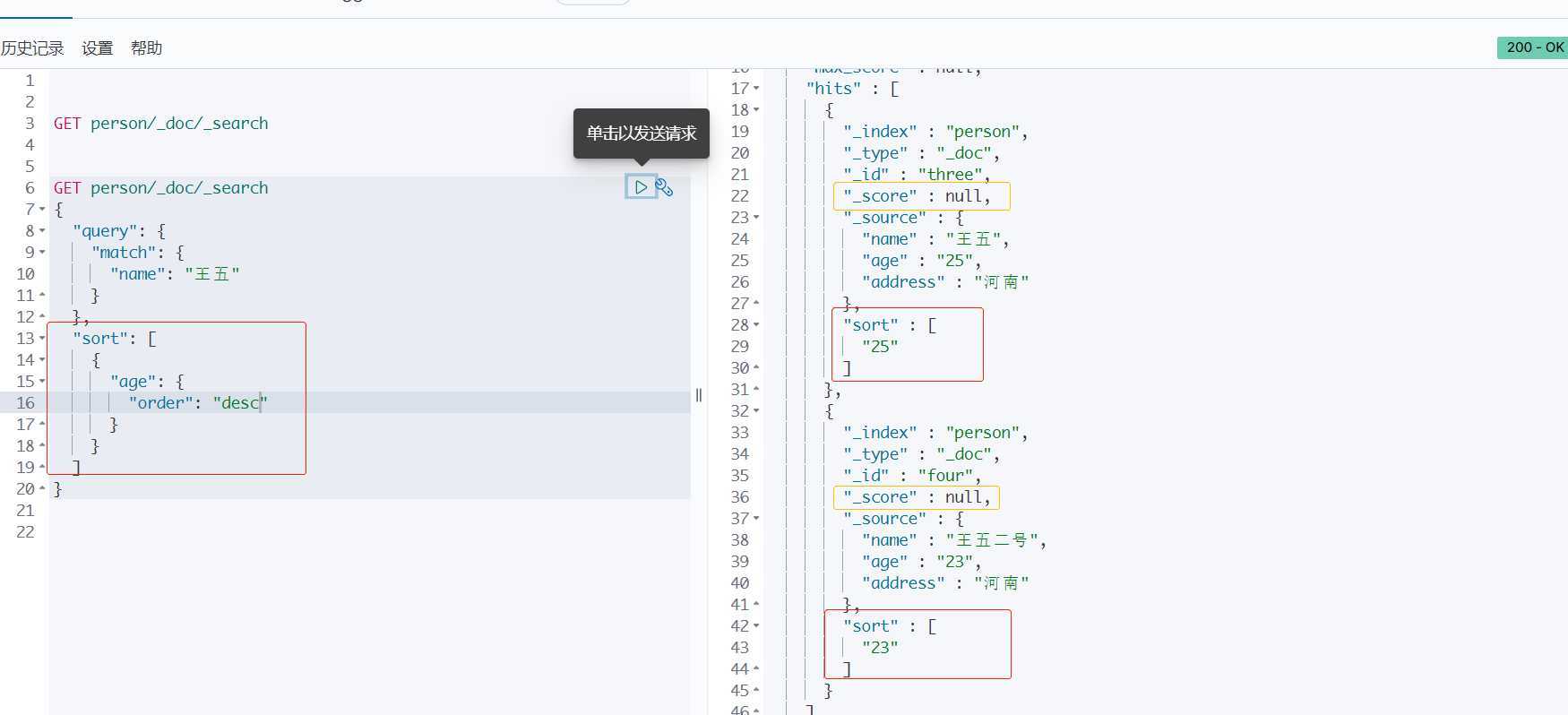The image size is (1568, 715).
Task: Send request with the play icon
Action: 641,187
